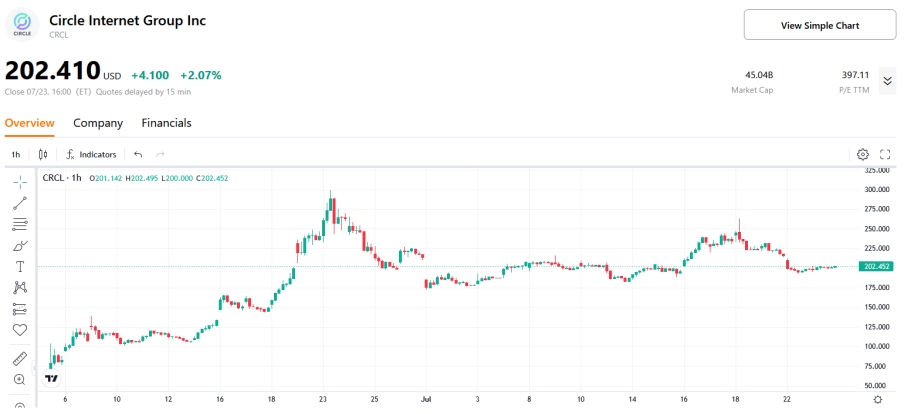This screenshot has width=904, height=414.
Task: Select the trend line drawing tool
Action: click(20, 202)
